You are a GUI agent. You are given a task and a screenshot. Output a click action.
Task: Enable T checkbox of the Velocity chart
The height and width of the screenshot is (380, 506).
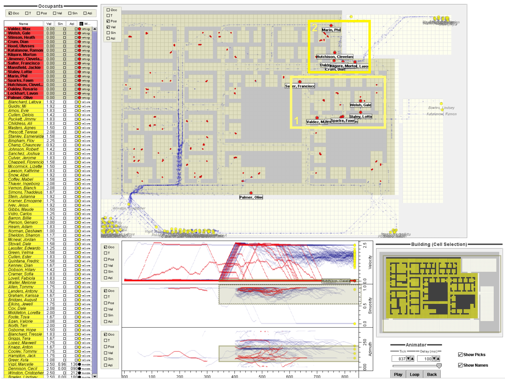[x=106, y=253]
